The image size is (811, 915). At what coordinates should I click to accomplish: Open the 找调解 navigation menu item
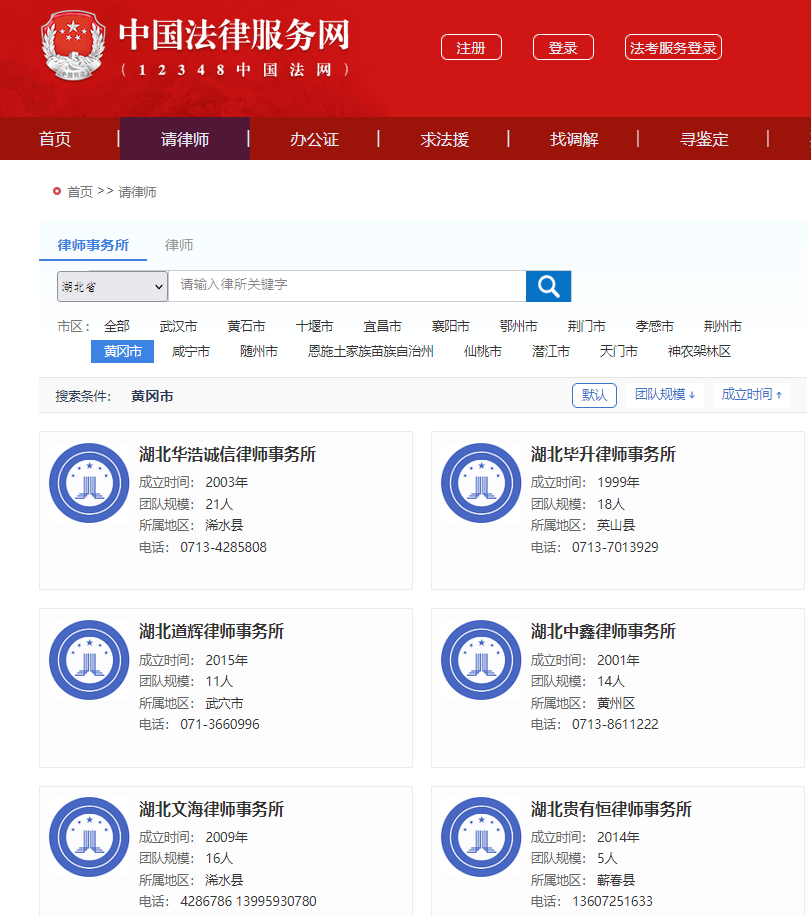pyautogui.click(x=574, y=139)
